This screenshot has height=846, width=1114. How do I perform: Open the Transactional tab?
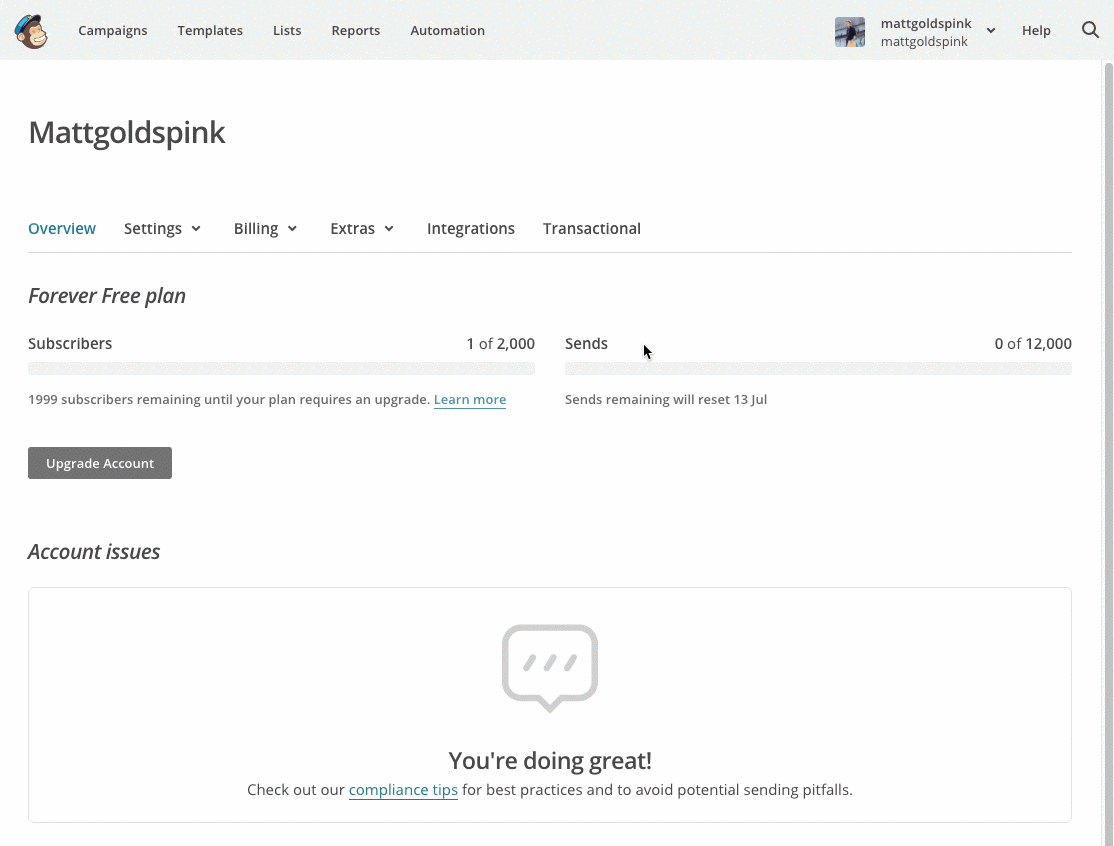click(x=591, y=228)
